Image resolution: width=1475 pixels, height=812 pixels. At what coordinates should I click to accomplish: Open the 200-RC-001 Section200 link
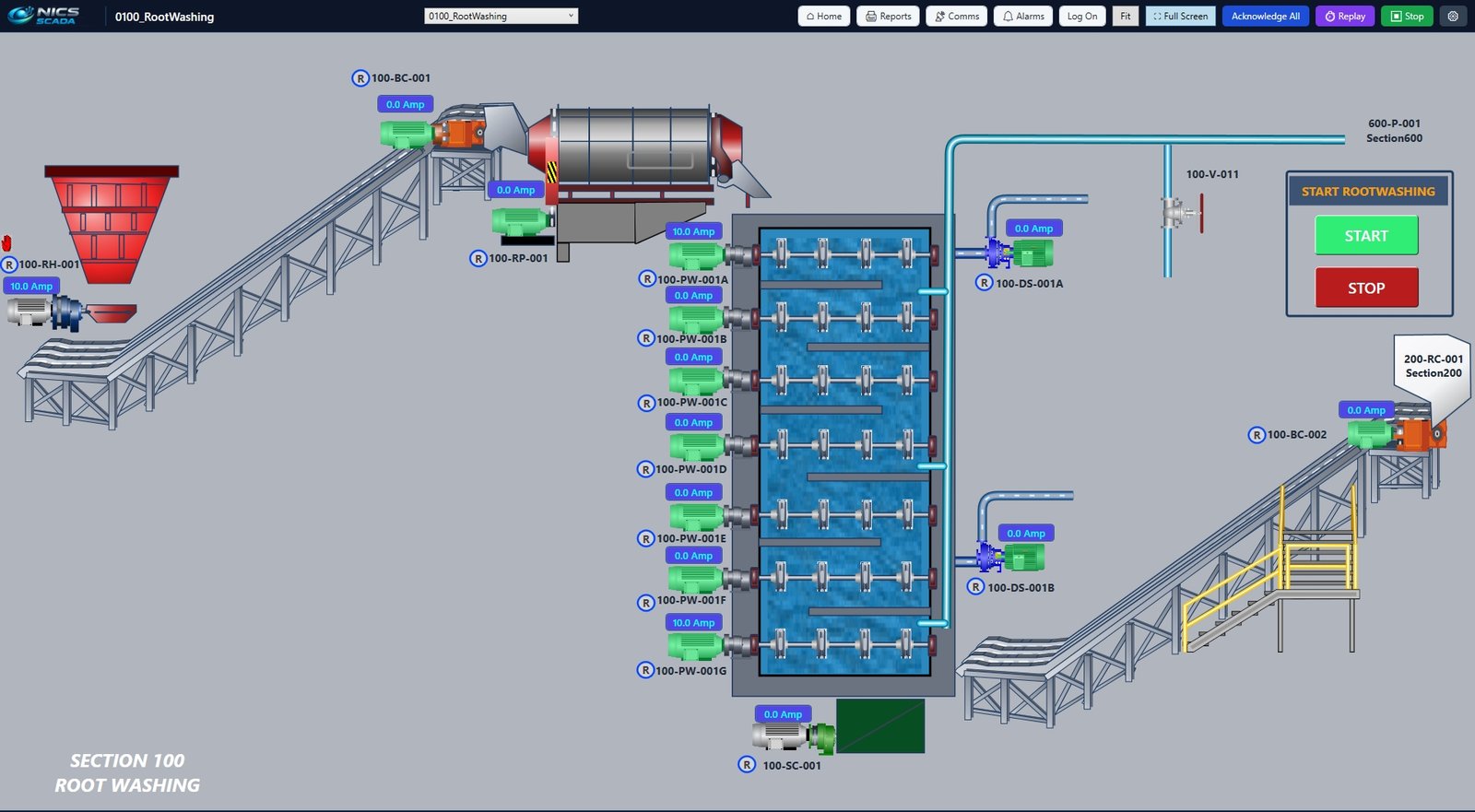[1433, 366]
